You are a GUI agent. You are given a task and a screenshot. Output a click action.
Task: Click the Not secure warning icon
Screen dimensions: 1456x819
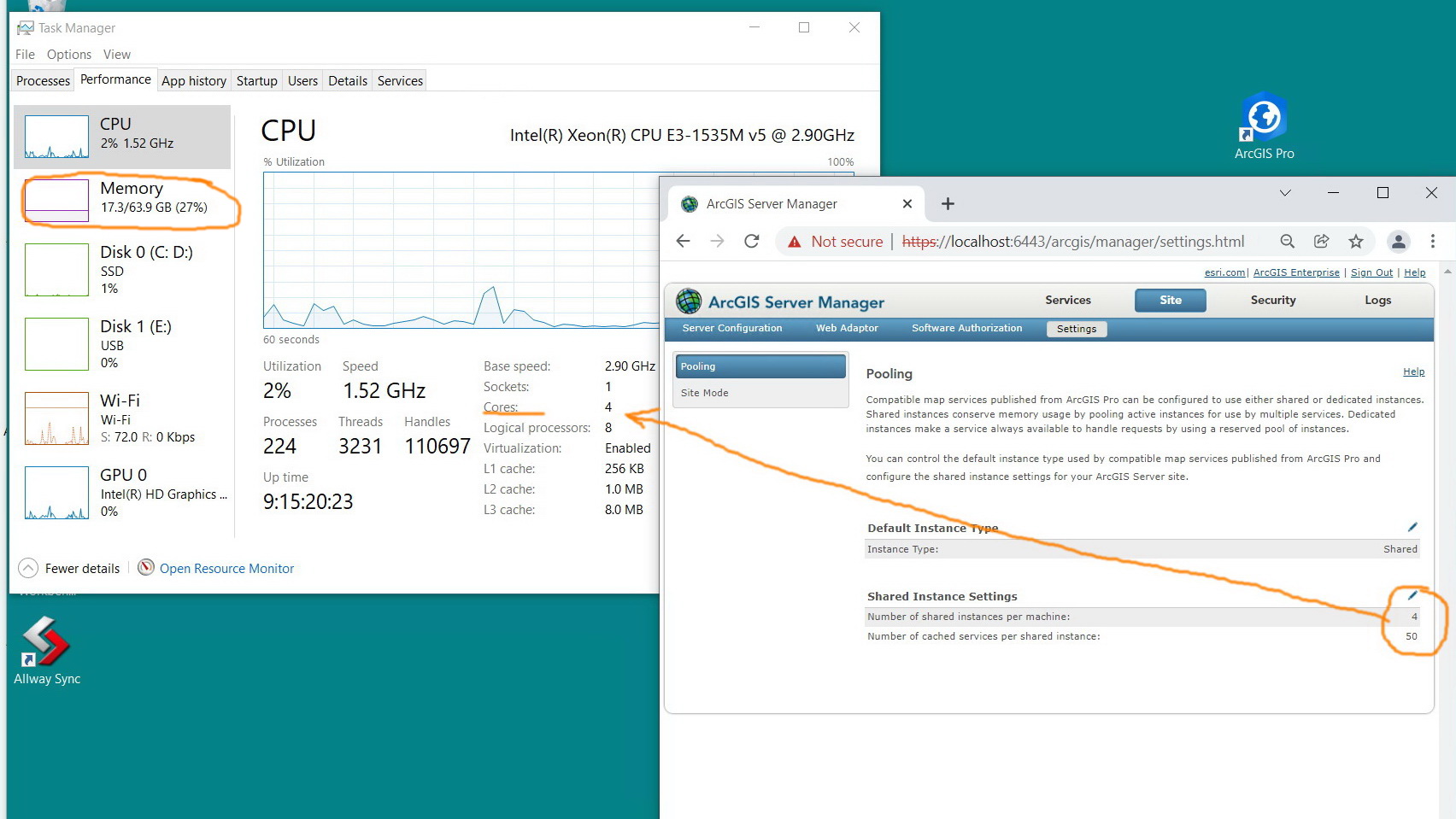[x=795, y=242]
